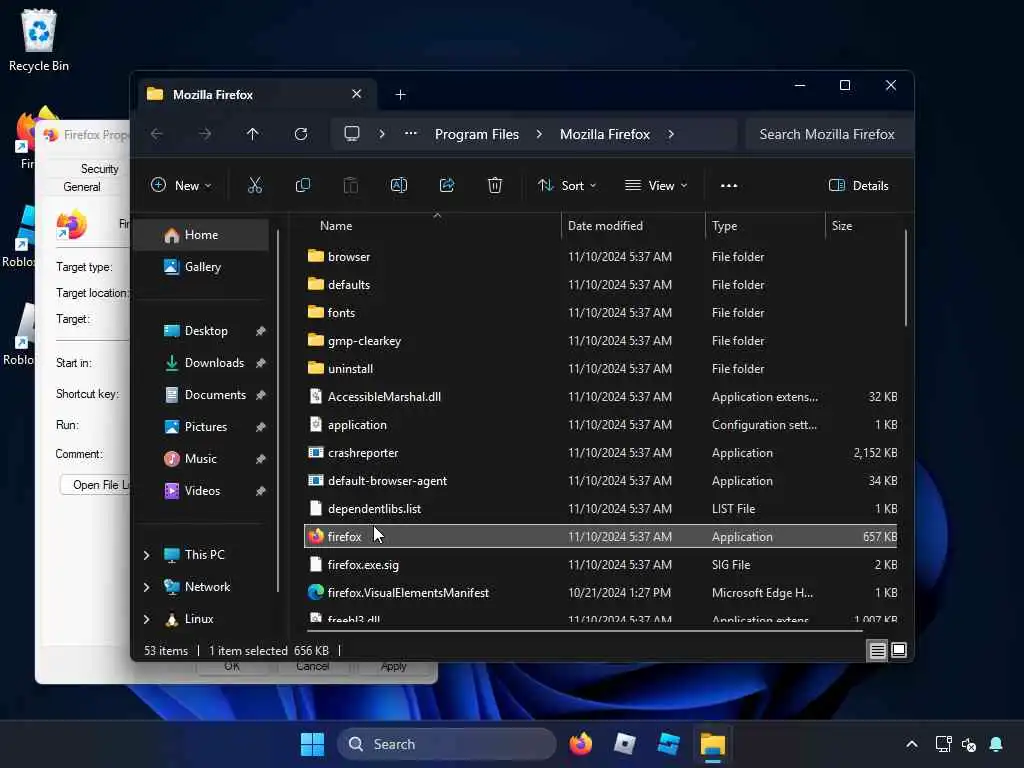Open Desktop quick access folder

[202, 330]
